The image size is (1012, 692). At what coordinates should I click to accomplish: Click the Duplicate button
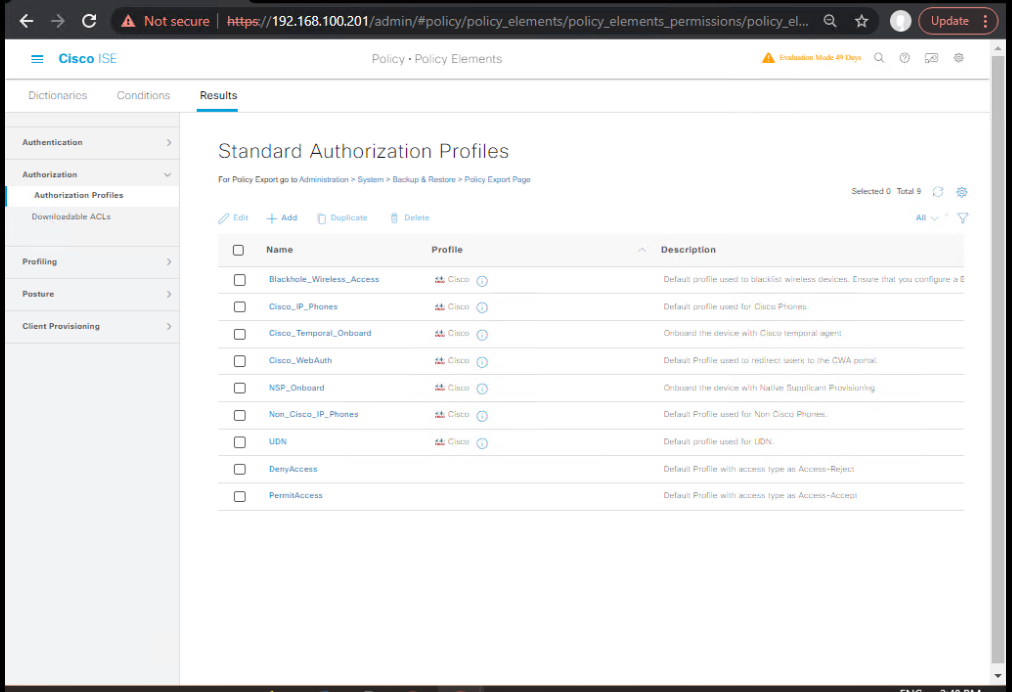point(342,218)
